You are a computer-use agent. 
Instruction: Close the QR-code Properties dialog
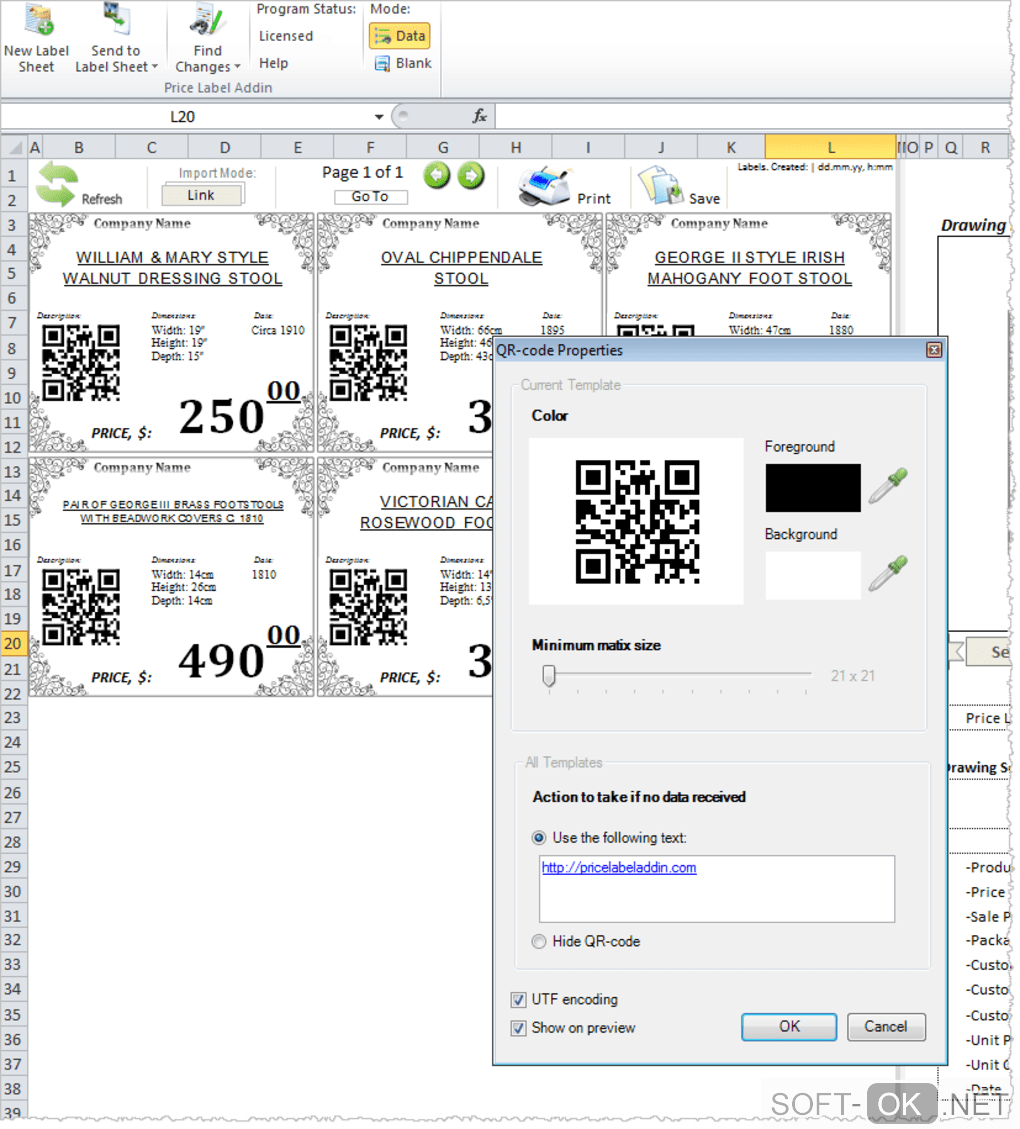click(x=934, y=350)
